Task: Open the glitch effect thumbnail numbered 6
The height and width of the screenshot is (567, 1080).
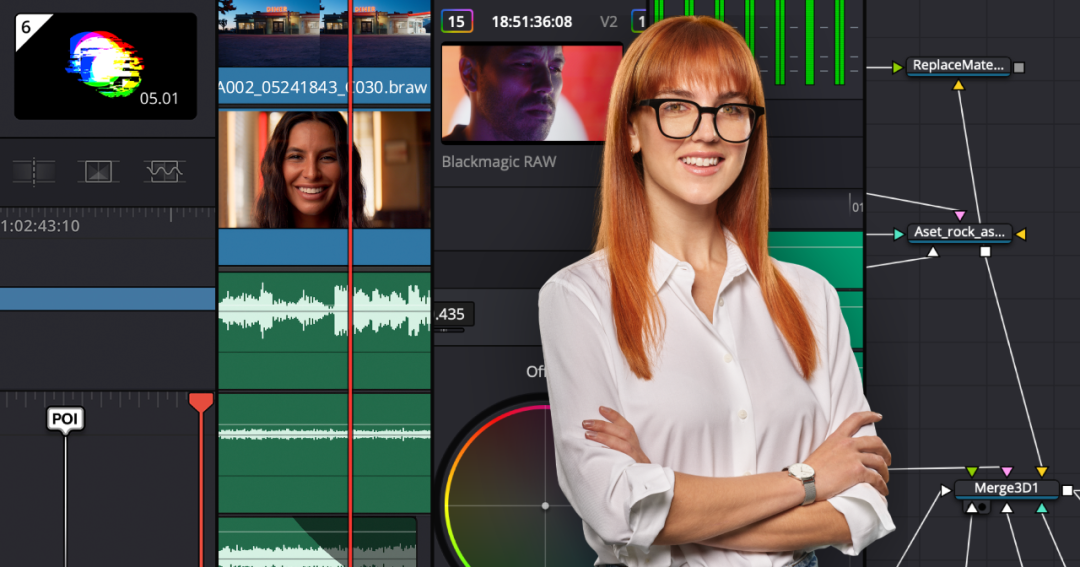Action: (105, 66)
